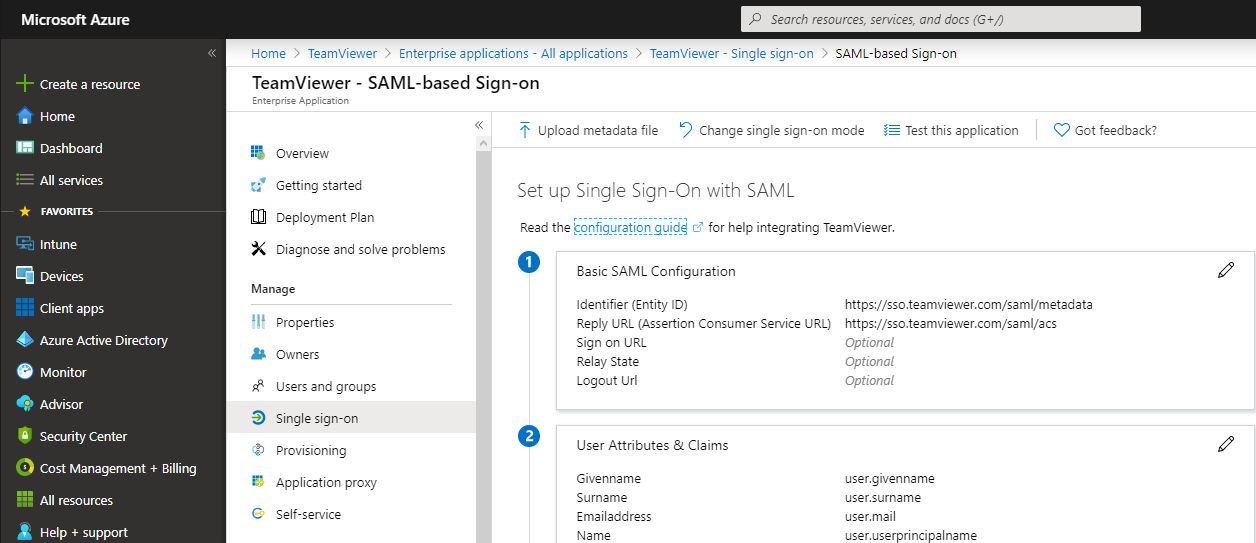
Task: Click the Relay State label
Action: pyautogui.click(x=608, y=361)
